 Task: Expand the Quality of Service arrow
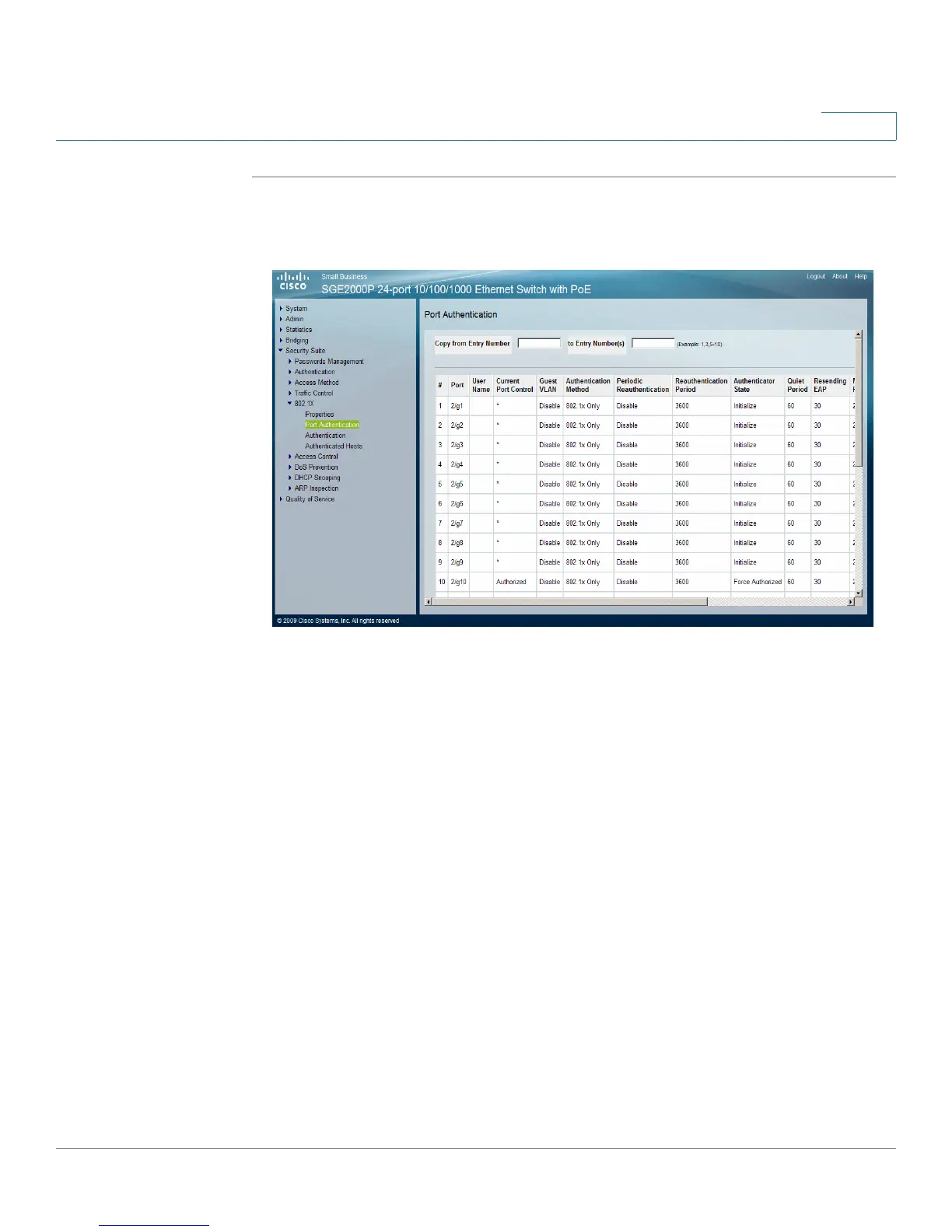pos(281,499)
